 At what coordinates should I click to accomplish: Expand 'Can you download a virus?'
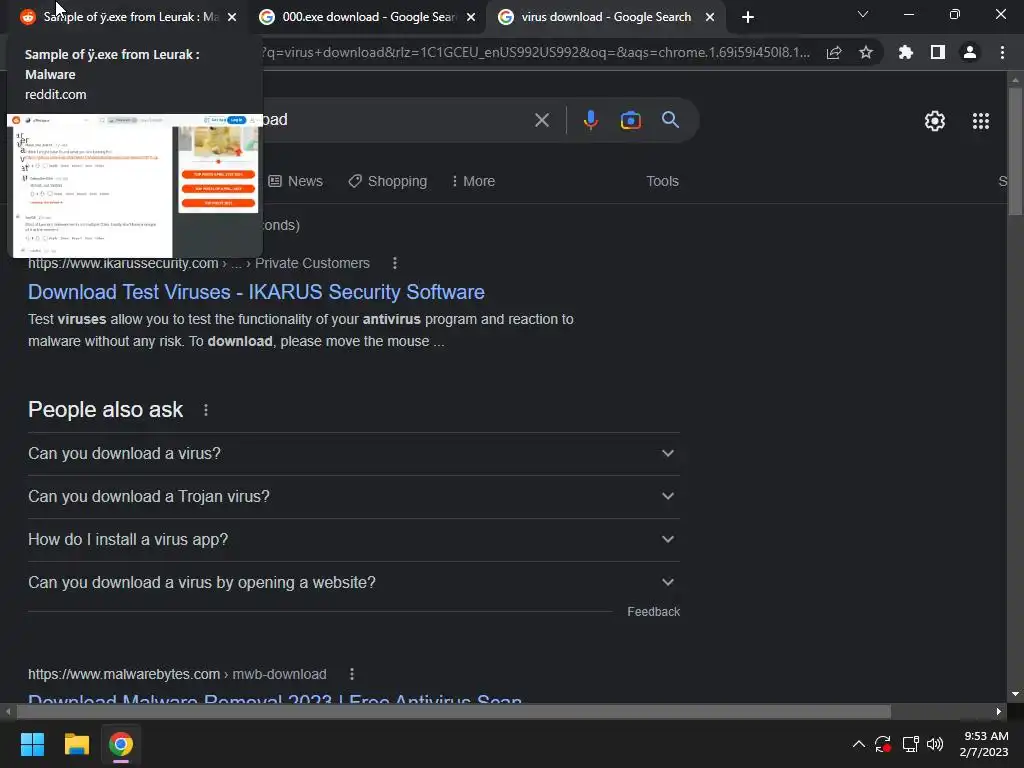354,453
